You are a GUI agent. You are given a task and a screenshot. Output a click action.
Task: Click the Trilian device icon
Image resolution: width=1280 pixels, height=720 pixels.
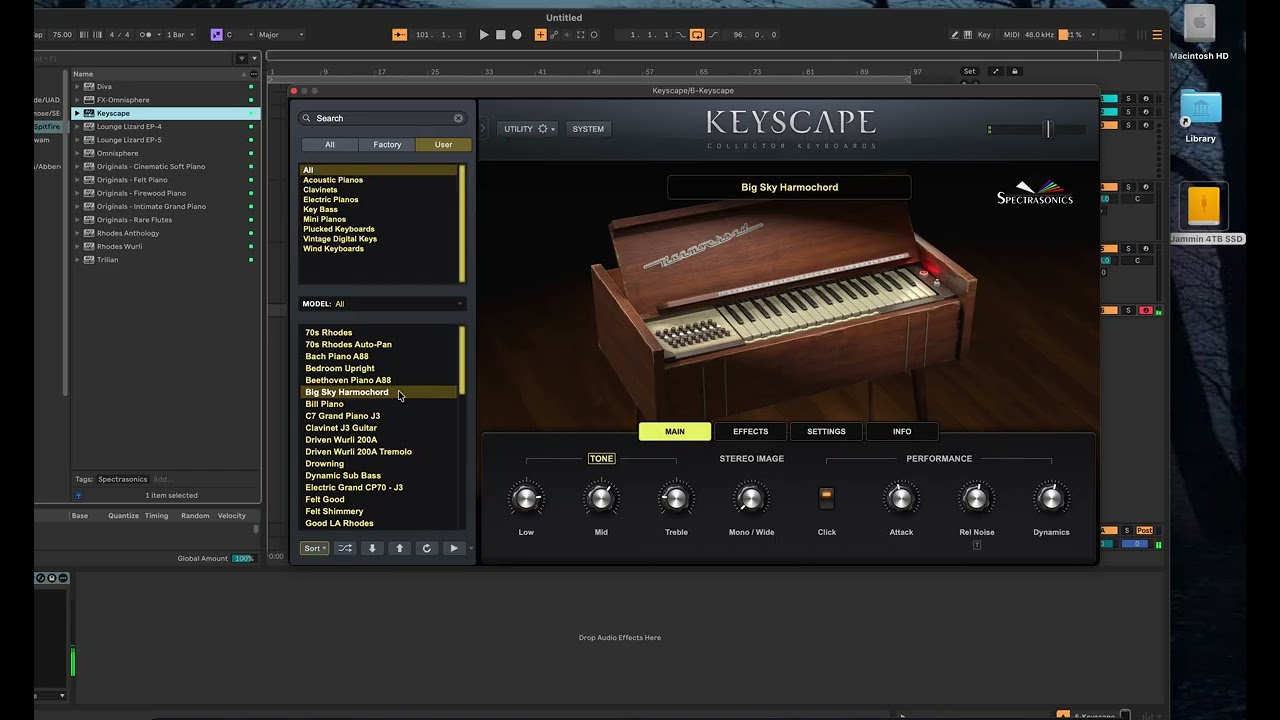click(x=89, y=260)
